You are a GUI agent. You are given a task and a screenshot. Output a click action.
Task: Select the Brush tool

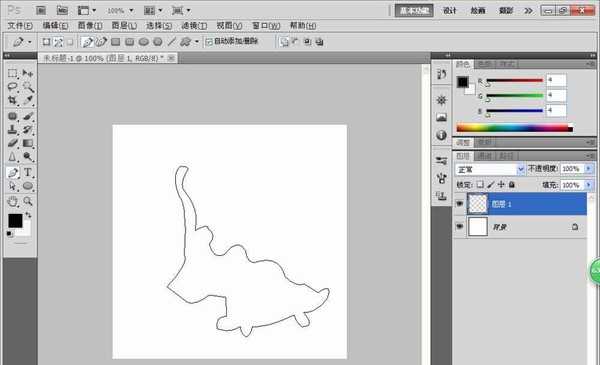tap(28, 116)
